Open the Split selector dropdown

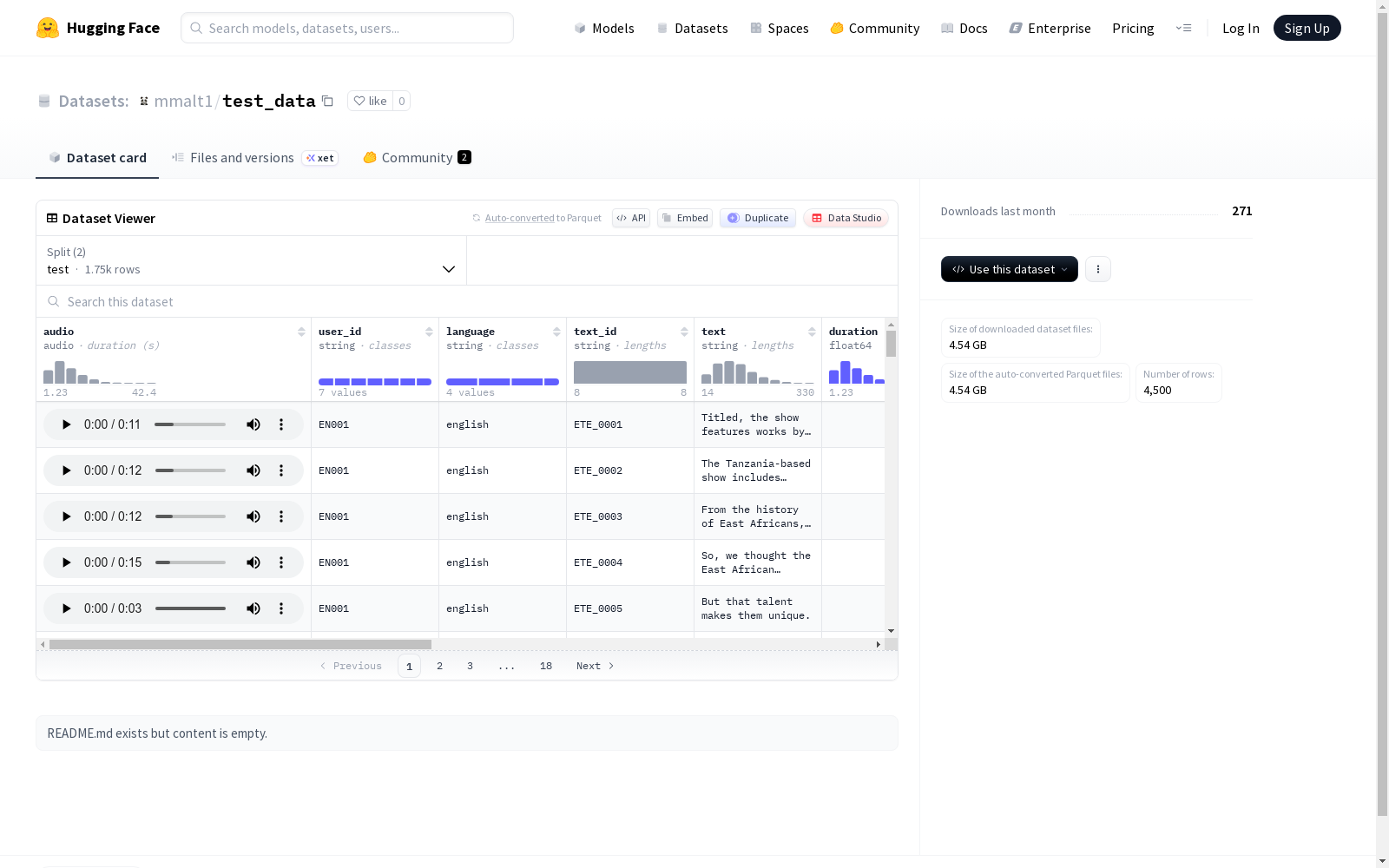point(252,260)
